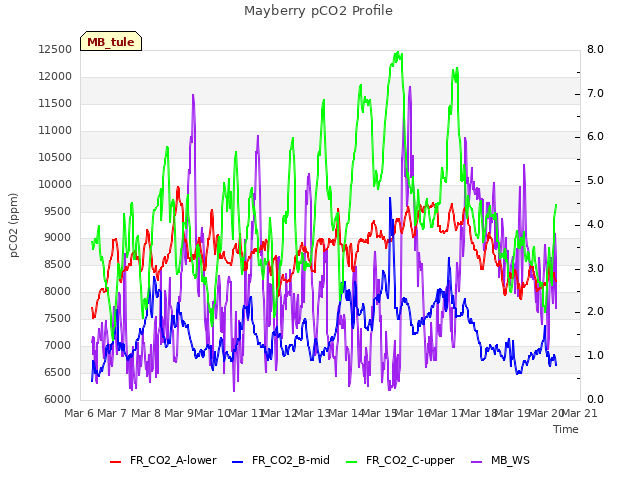Click the 8.0 right-axis tick label
640x480 pixels.
coord(596,50)
